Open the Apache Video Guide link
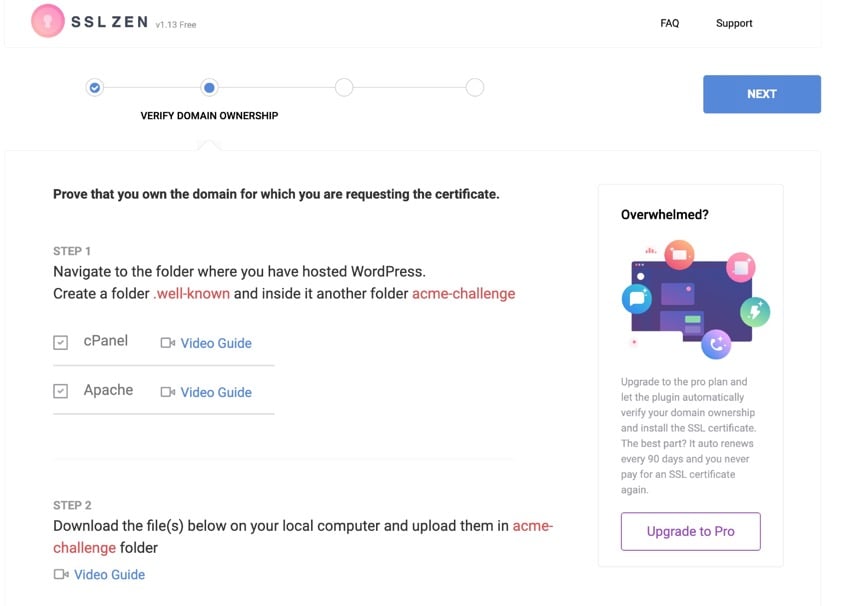 tap(216, 392)
